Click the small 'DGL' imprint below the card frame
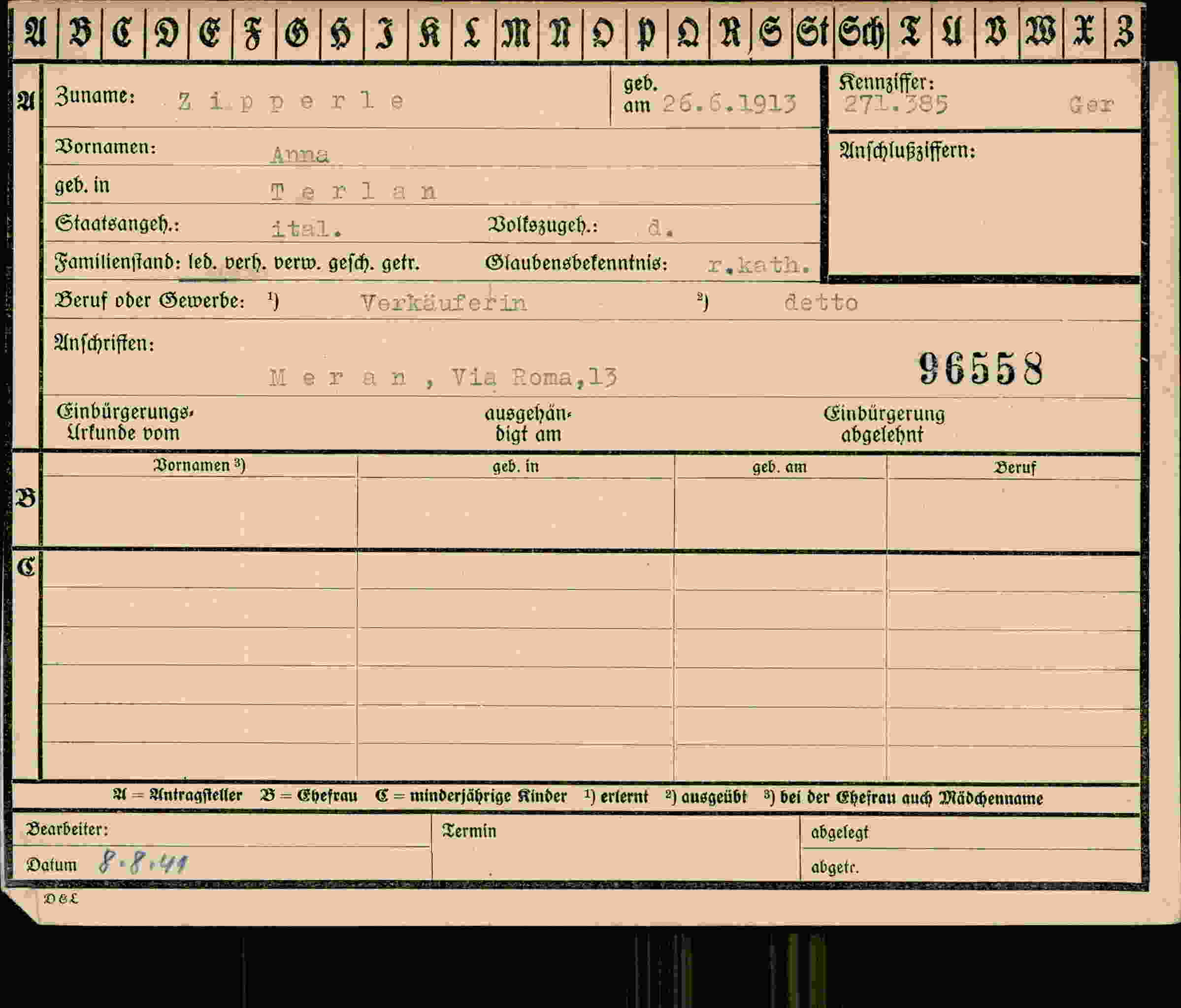The height and width of the screenshot is (1008, 1181). 61,899
